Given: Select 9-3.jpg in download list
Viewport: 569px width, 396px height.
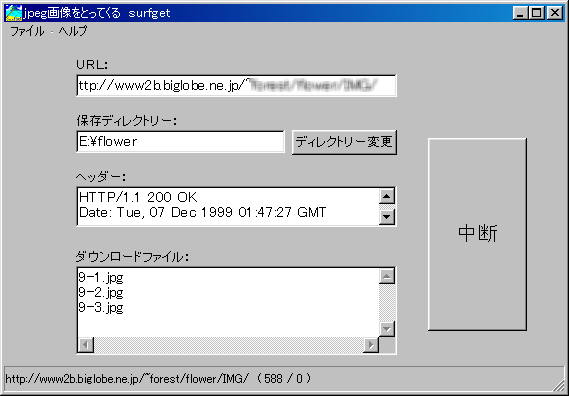Looking at the screenshot, I should pos(101,308).
